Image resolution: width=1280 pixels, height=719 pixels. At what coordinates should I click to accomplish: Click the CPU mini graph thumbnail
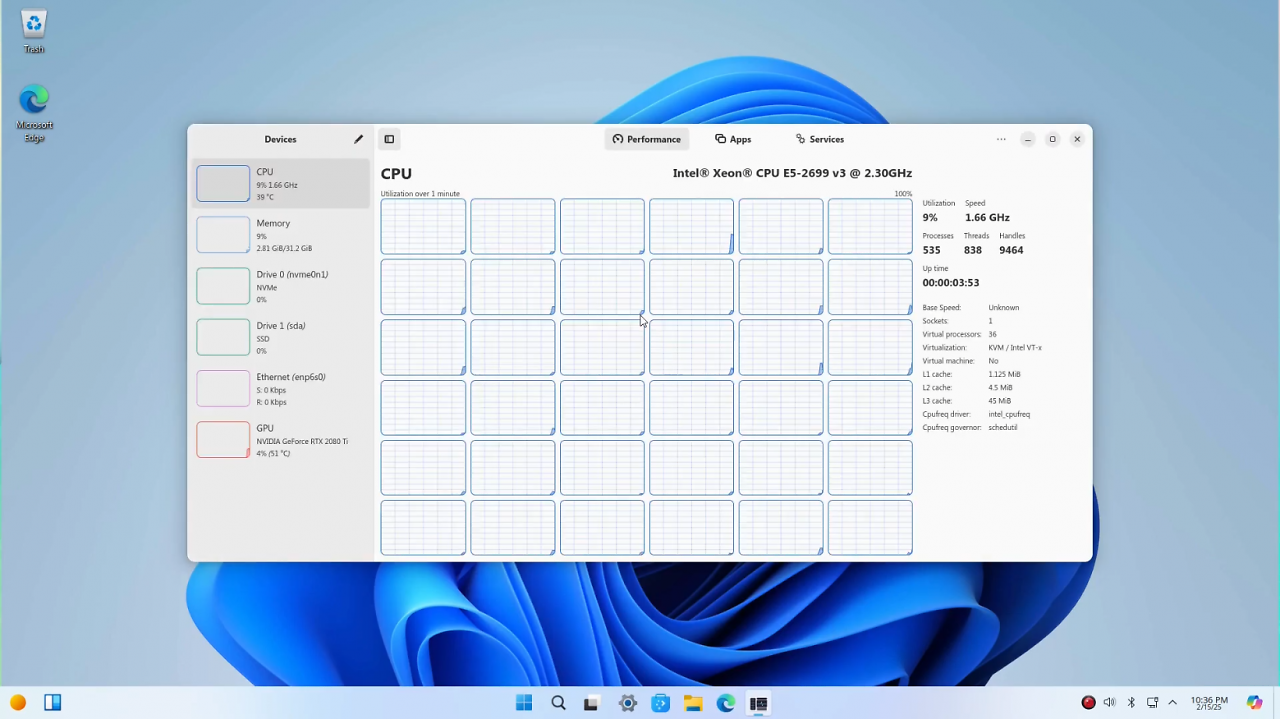point(223,184)
